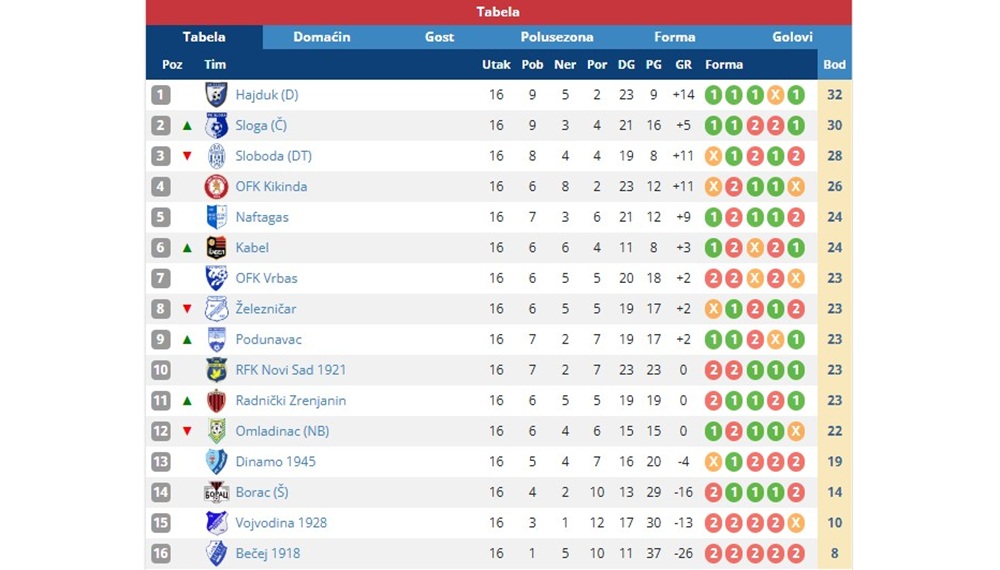Click the Omladinac (NB) green crest

pyautogui.click(x=216, y=431)
